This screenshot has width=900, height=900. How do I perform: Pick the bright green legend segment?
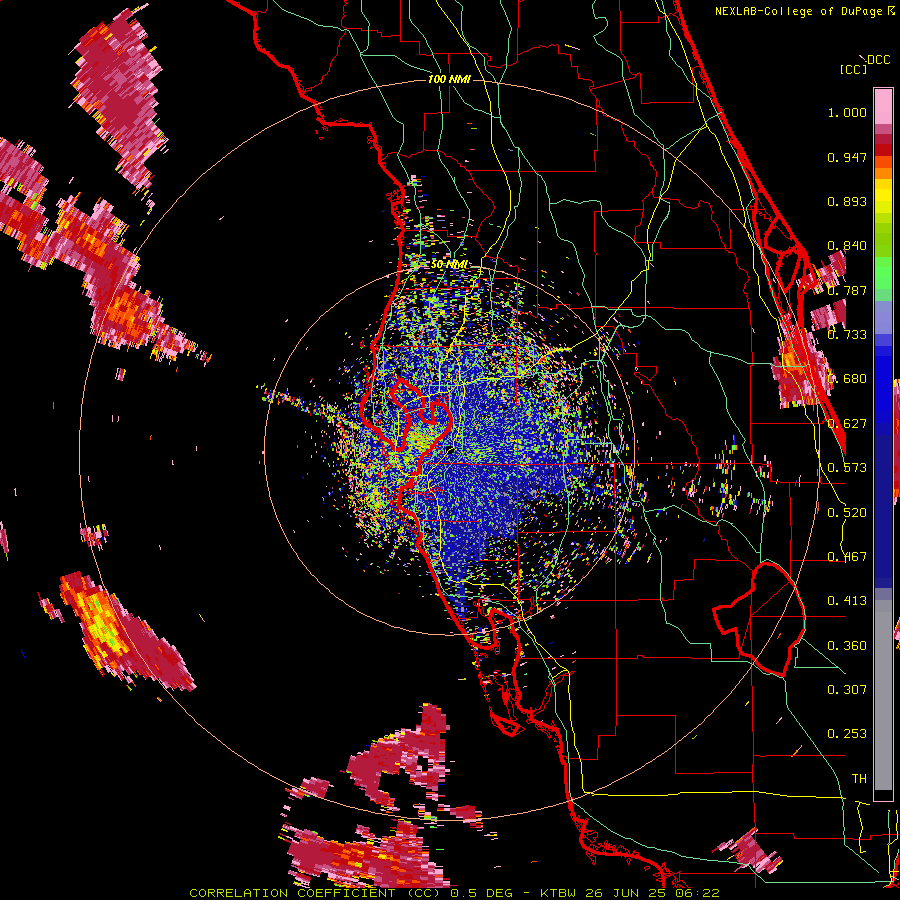(x=883, y=273)
